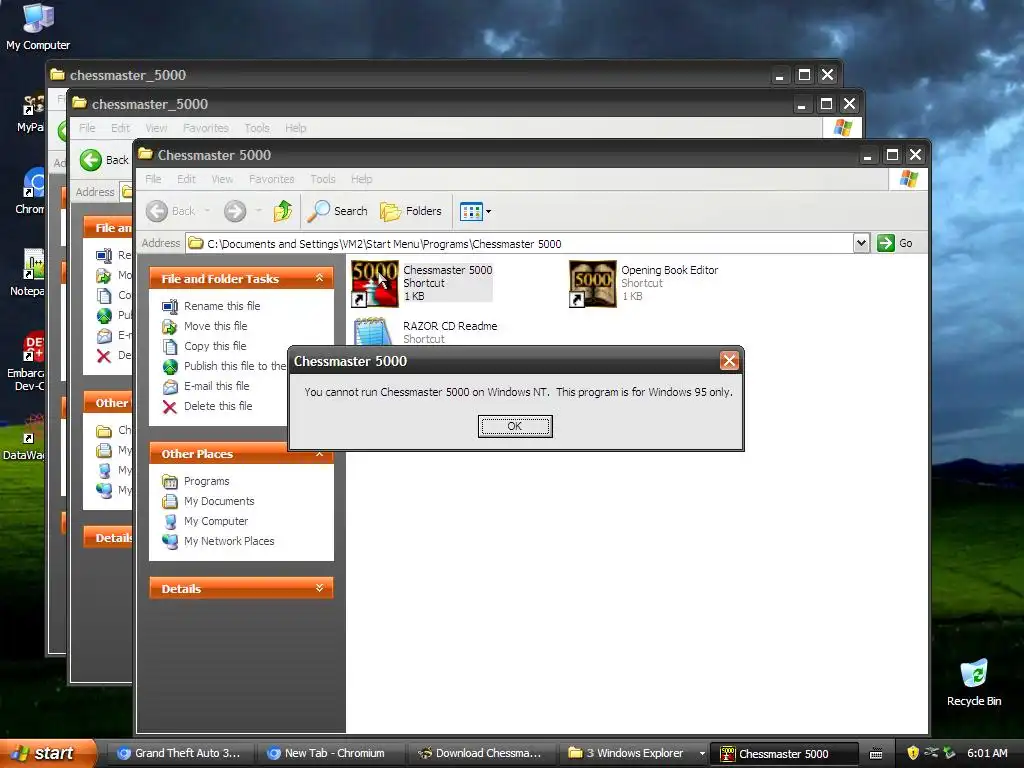Go to My Documents under Other Places
This screenshot has width=1024, height=768.
click(x=219, y=502)
